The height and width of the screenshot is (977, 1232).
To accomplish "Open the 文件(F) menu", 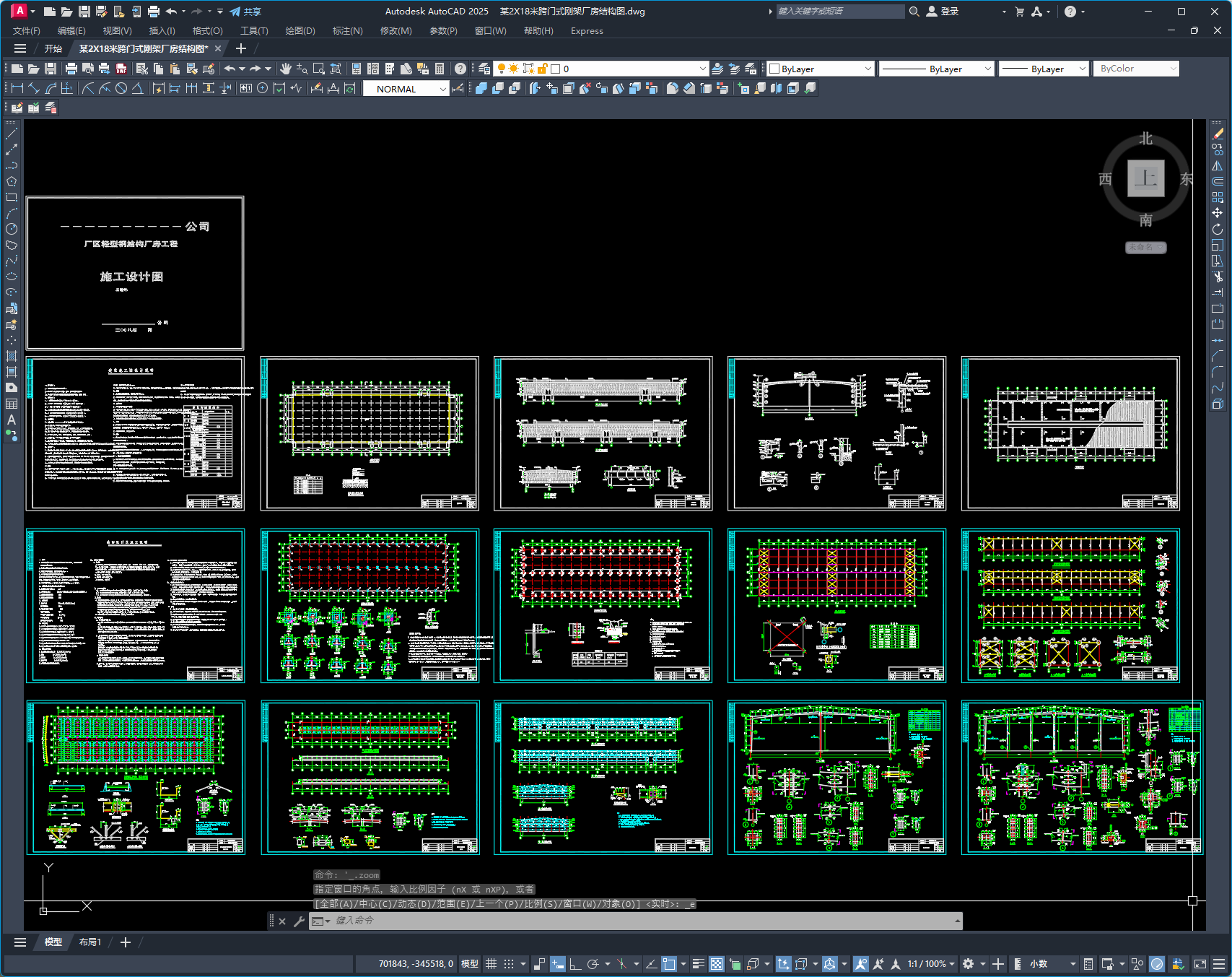I will [27, 31].
